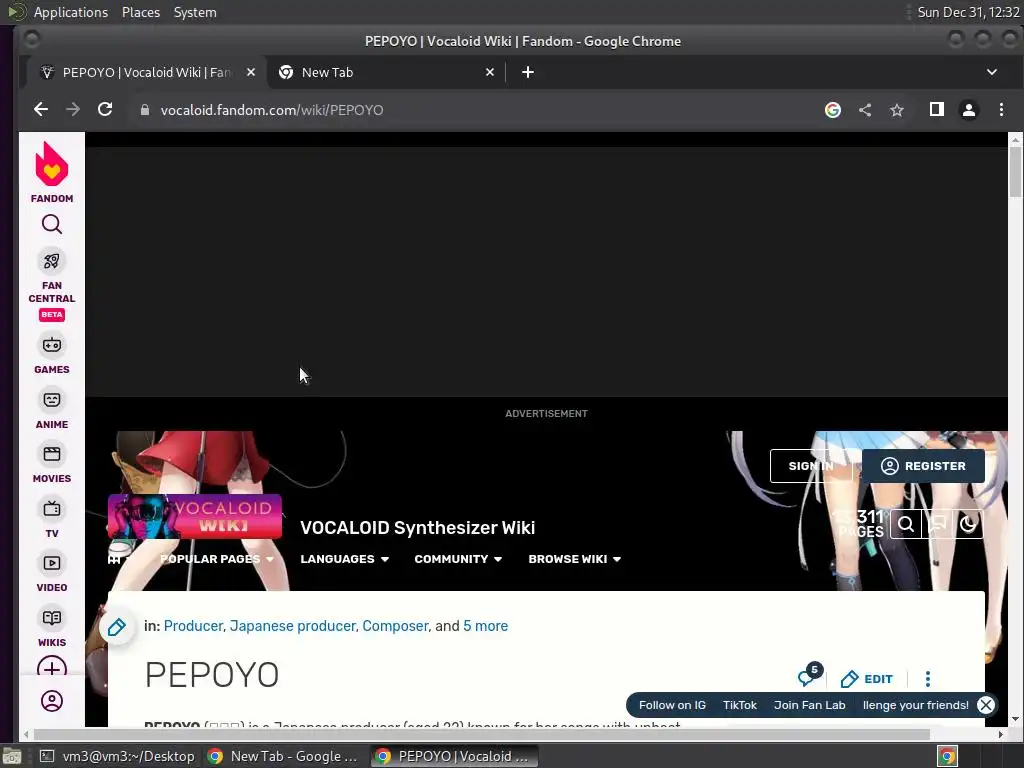Click Follow on IG link
Image resolution: width=1024 pixels, height=768 pixels.
click(672, 705)
